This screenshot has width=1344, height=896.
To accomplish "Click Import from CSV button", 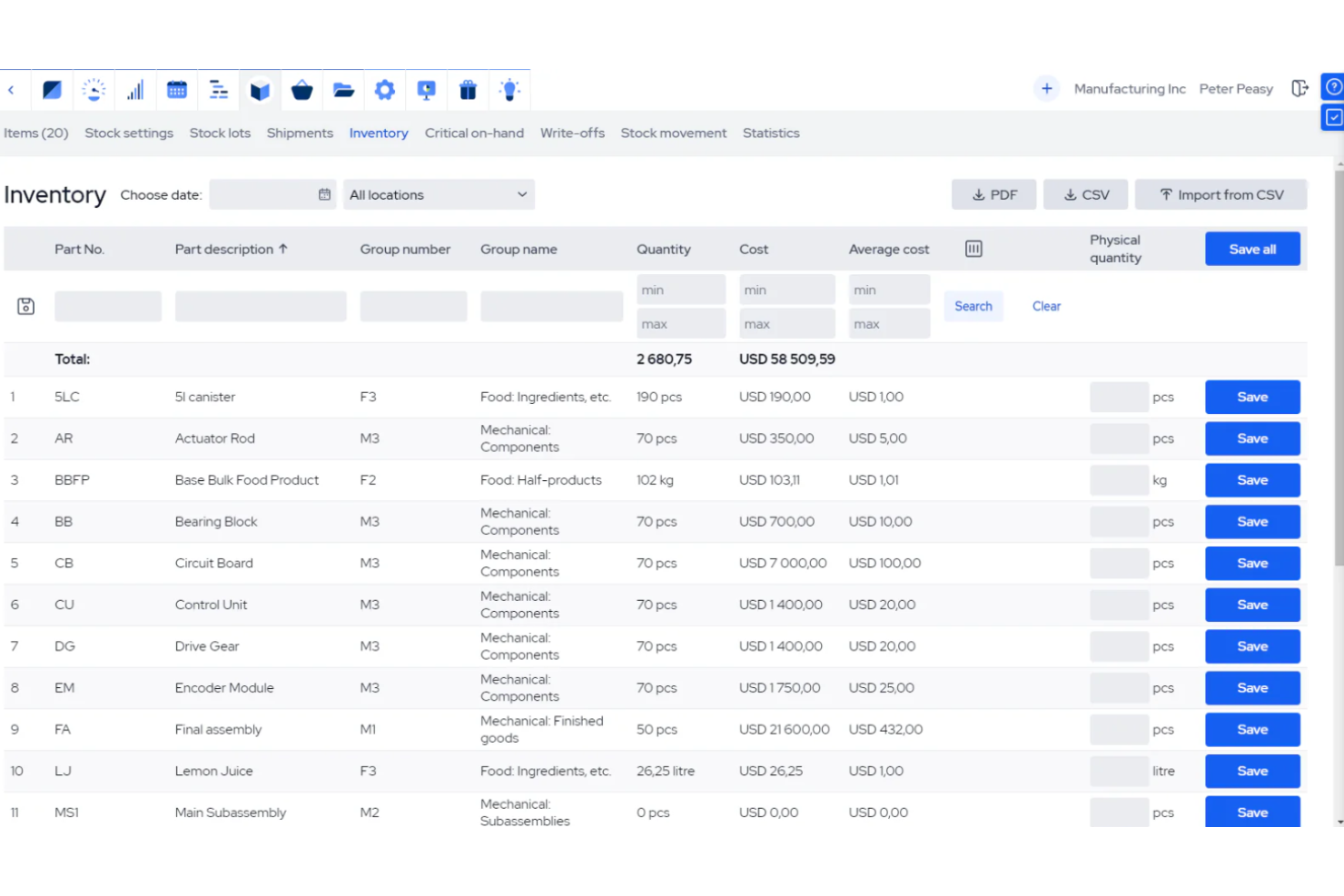I will 1221,194.
